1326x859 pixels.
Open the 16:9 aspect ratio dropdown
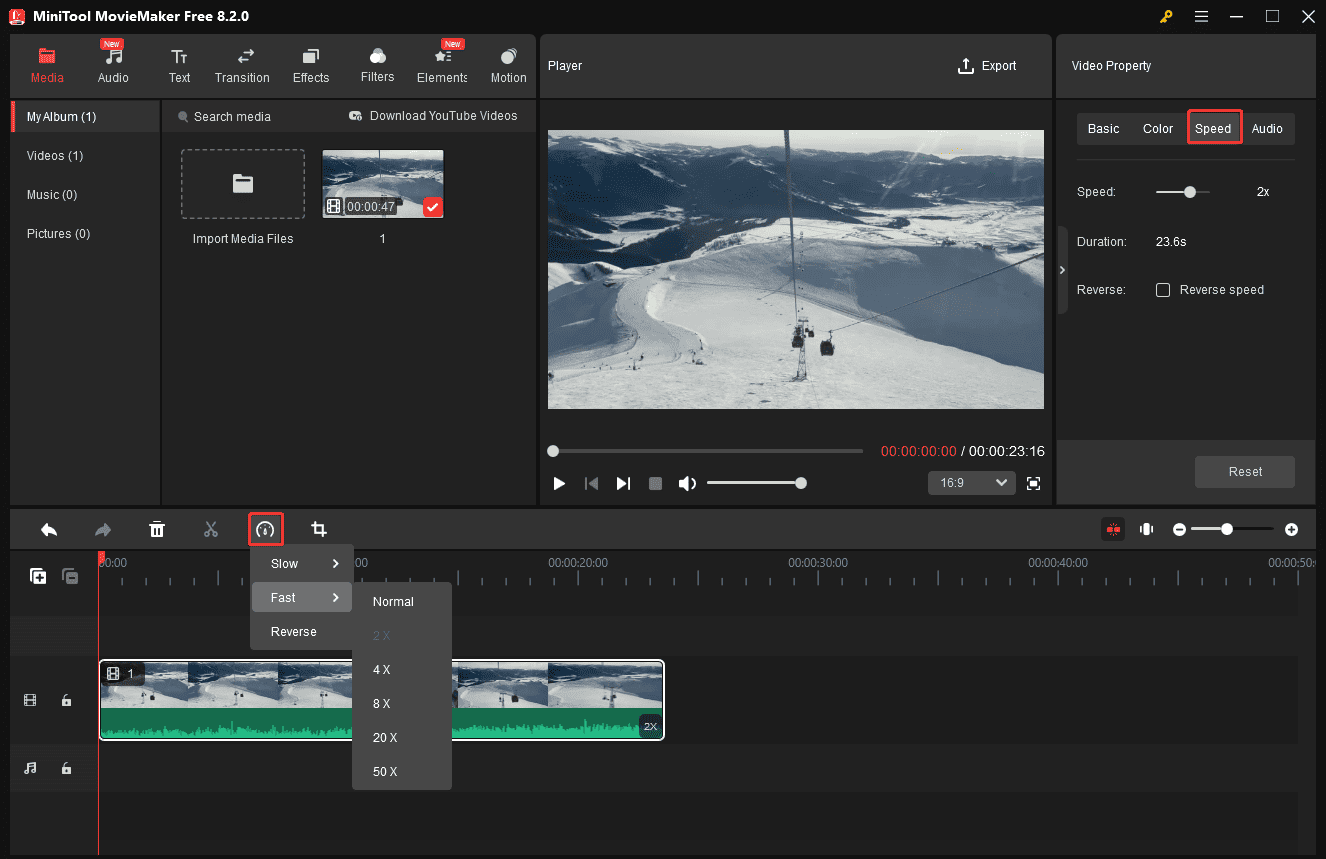[x=972, y=483]
